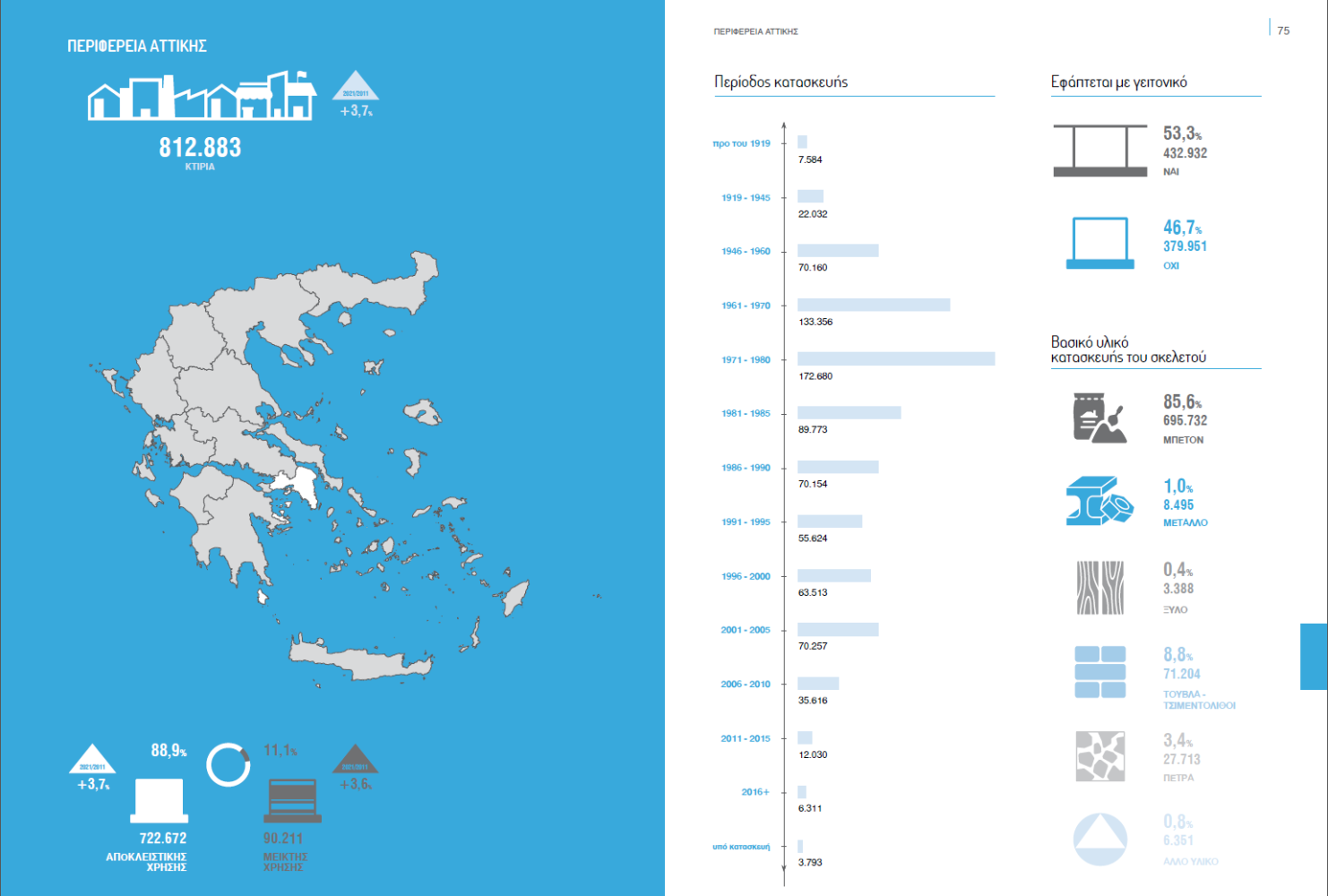This screenshot has height=896, width=1328.
Task: Click the stone pattern icon
Action: [1099, 756]
